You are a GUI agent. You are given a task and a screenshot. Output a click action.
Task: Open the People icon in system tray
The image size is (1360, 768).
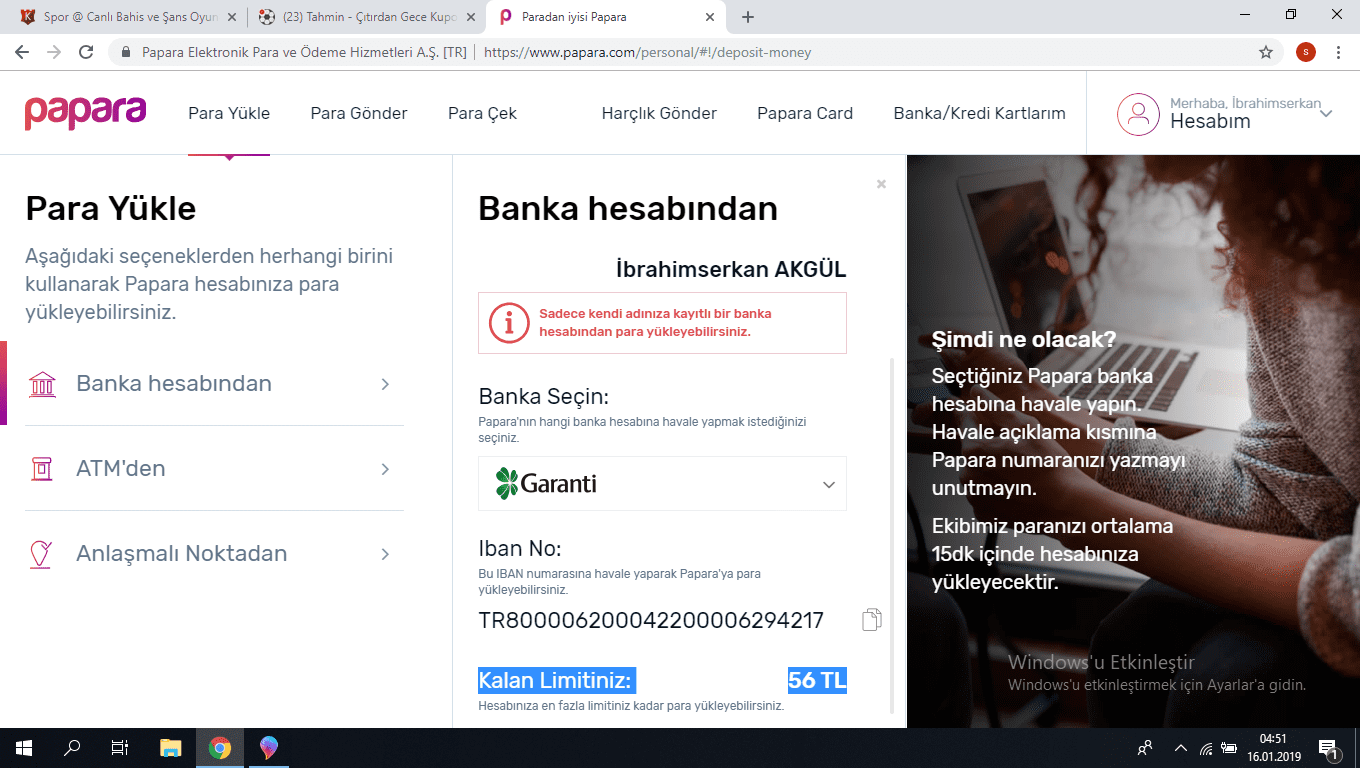pos(1146,748)
